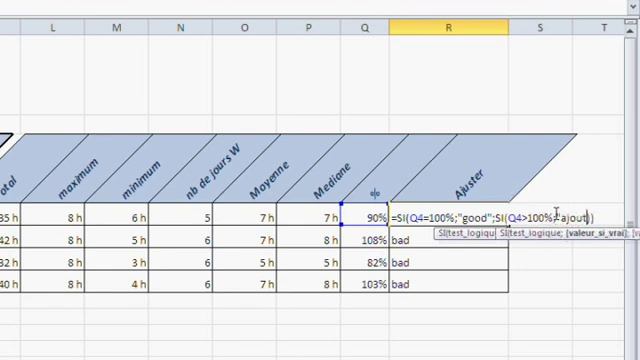Click the vertical scrollbar up arrow

630,31
